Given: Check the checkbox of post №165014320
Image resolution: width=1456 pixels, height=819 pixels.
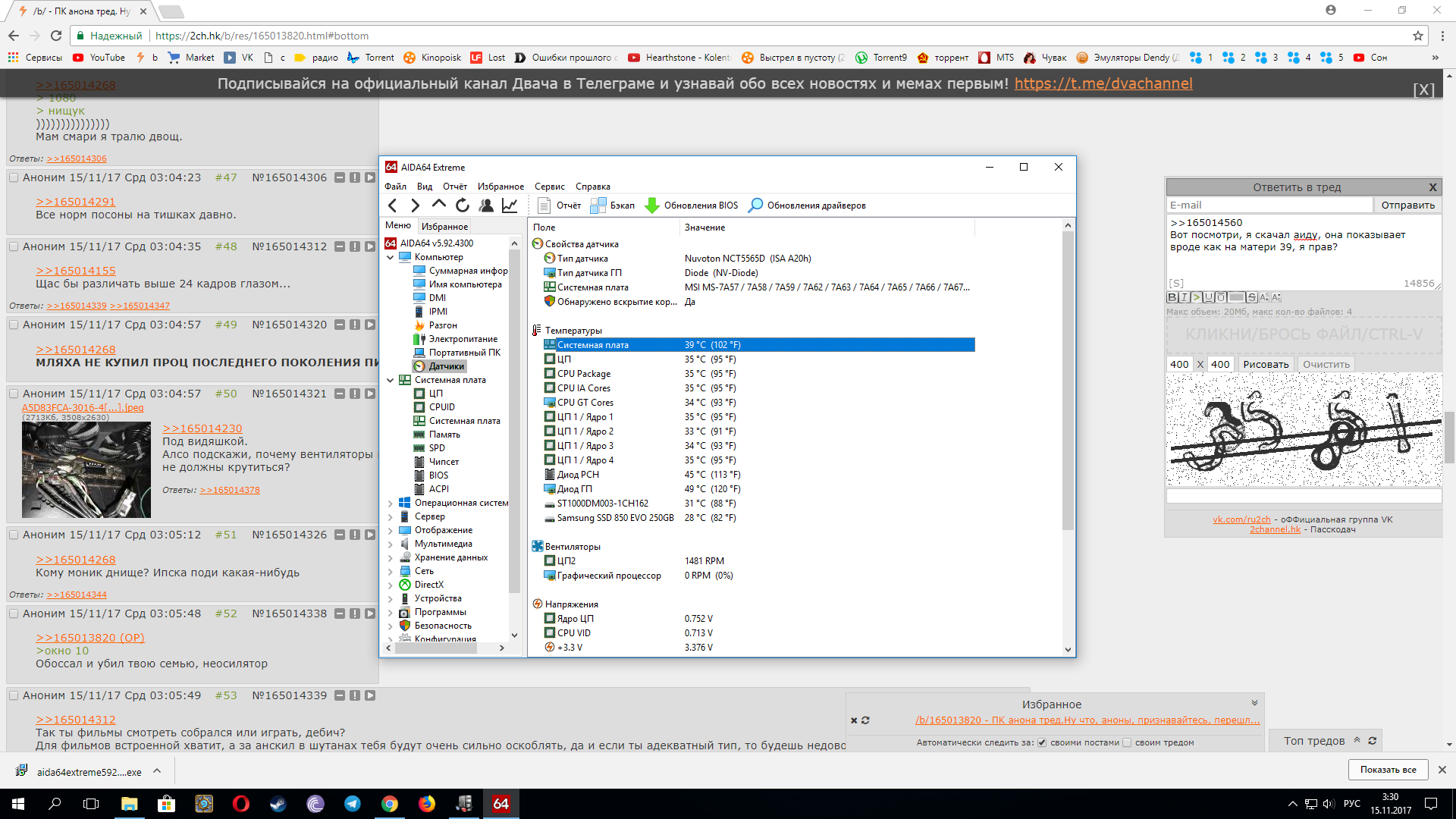Looking at the screenshot, I should (14, 325).
